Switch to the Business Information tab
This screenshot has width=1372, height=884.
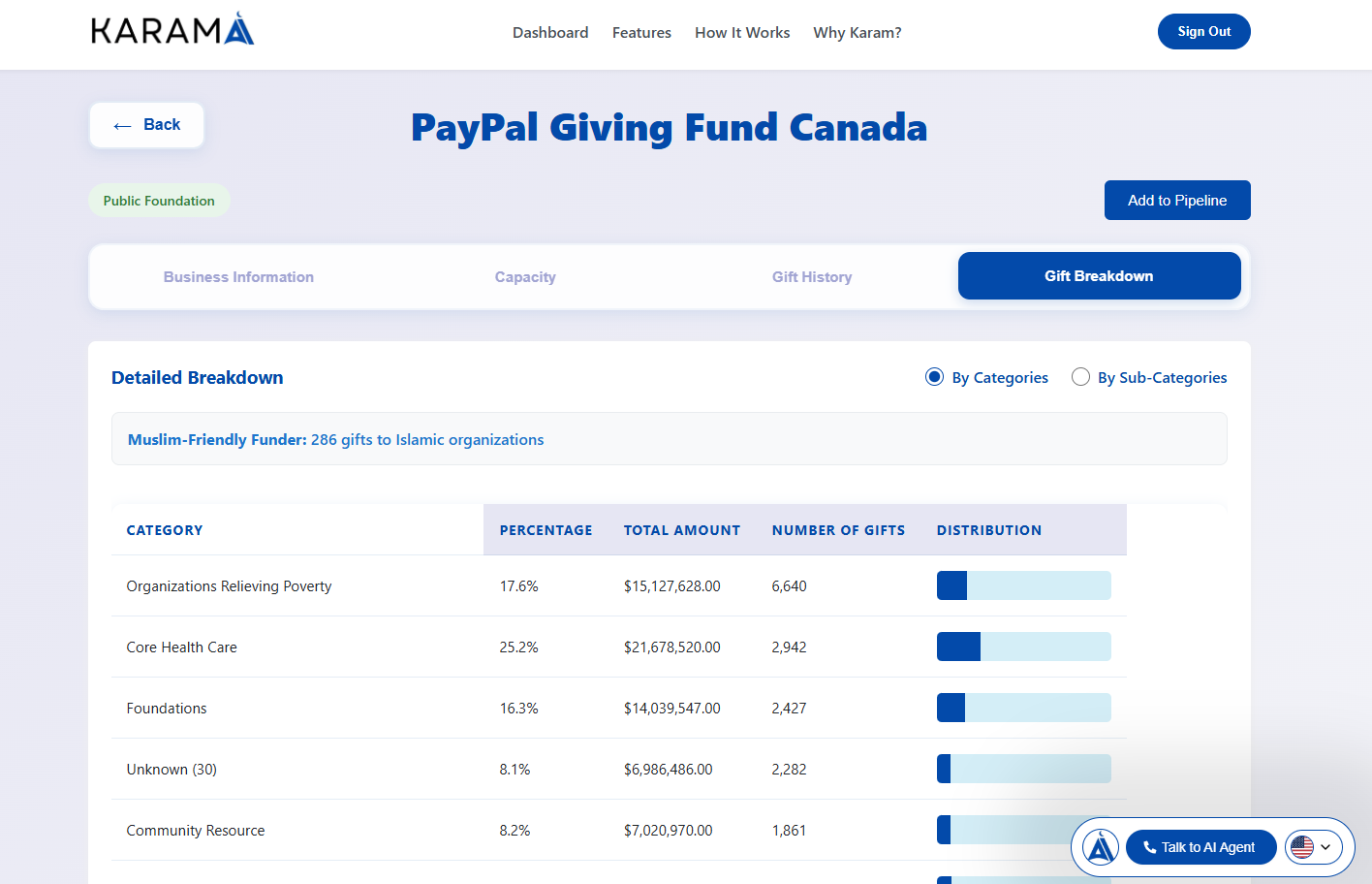pyautogui.click(x=238, y=277)
